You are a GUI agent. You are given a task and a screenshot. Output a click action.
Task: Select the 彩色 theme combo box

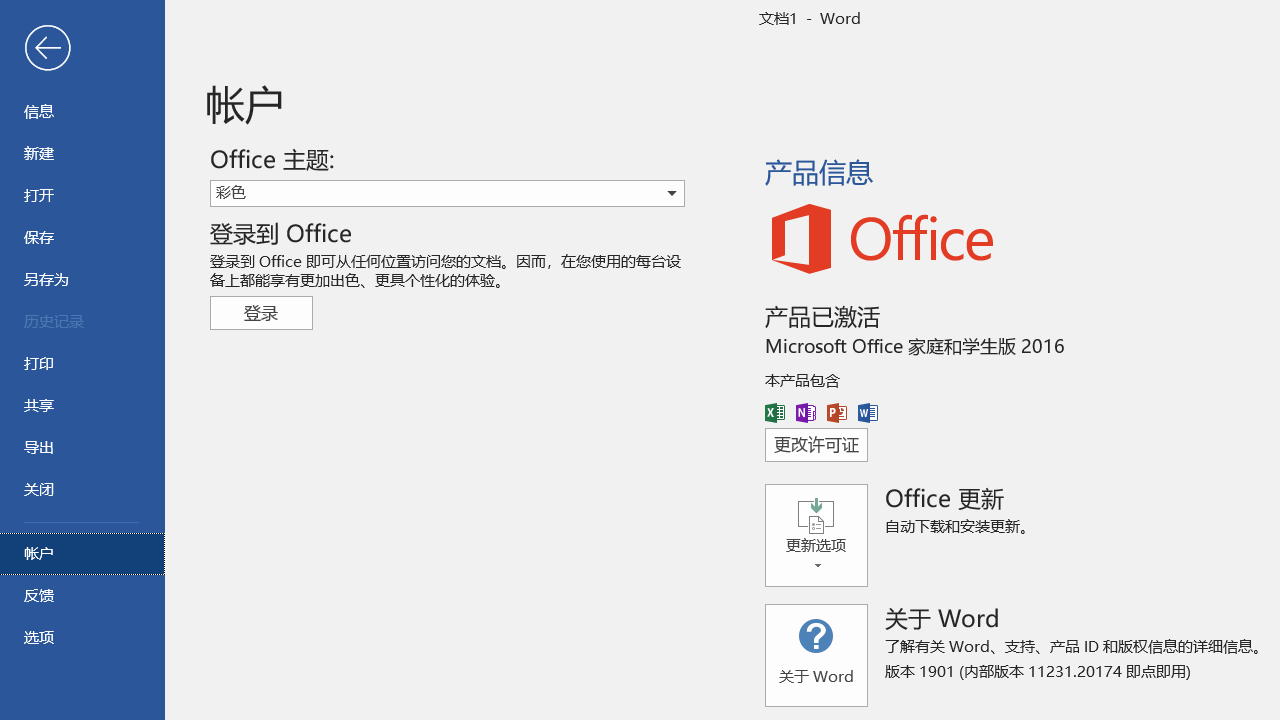pos(447,193)
